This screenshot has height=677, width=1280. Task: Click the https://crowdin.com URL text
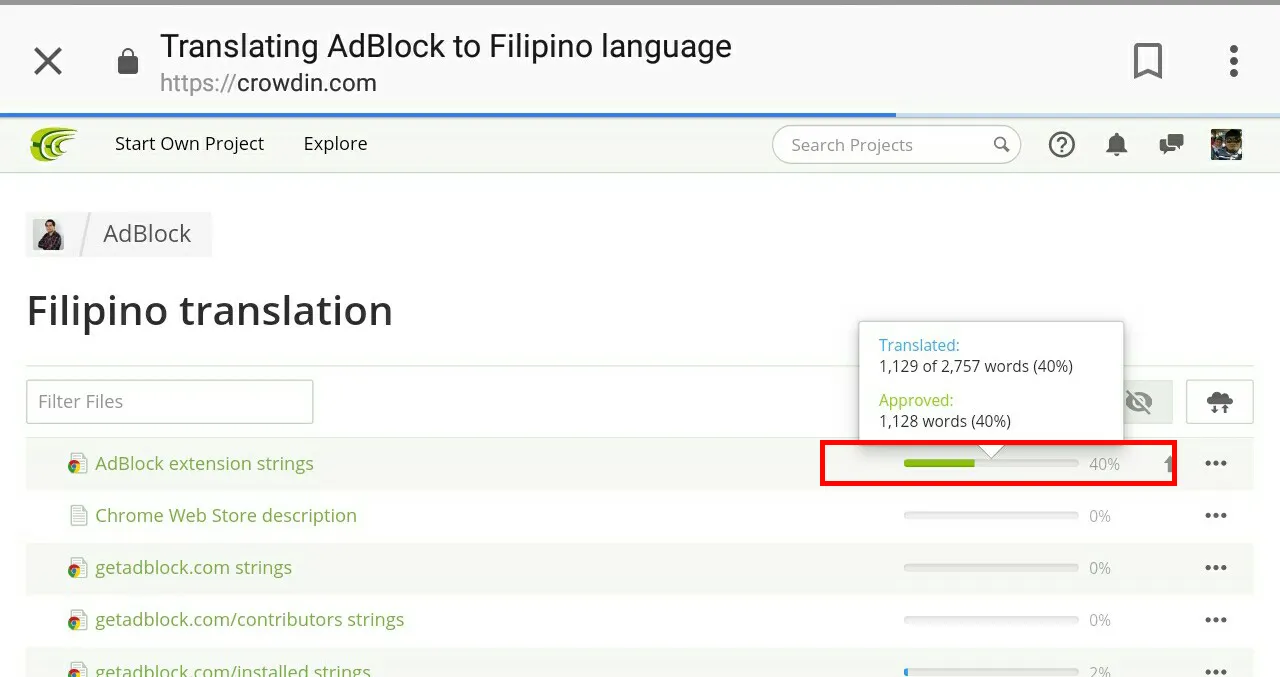268,83
